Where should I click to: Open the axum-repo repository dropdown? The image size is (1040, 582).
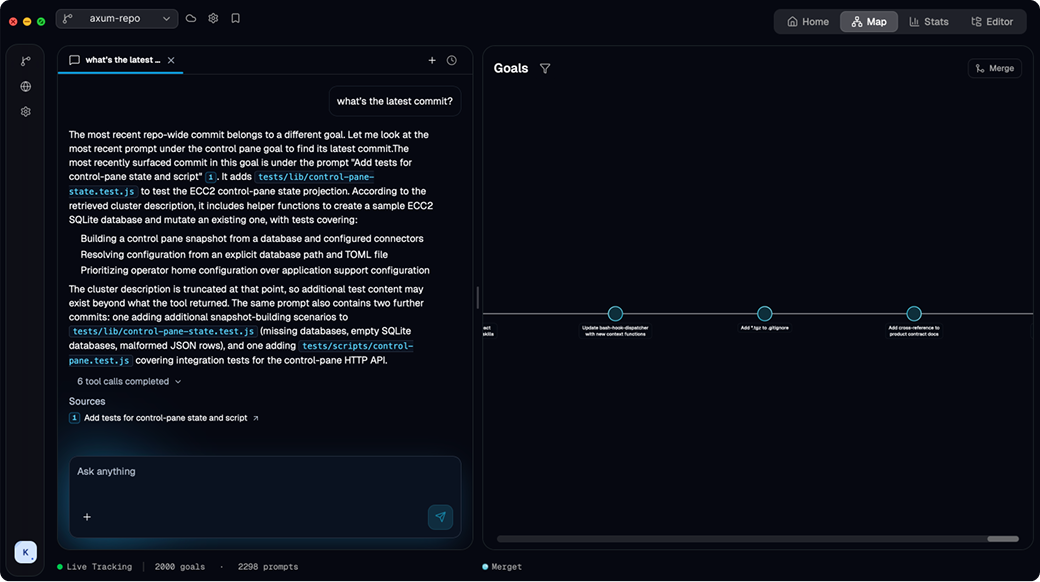pos(117,19)
